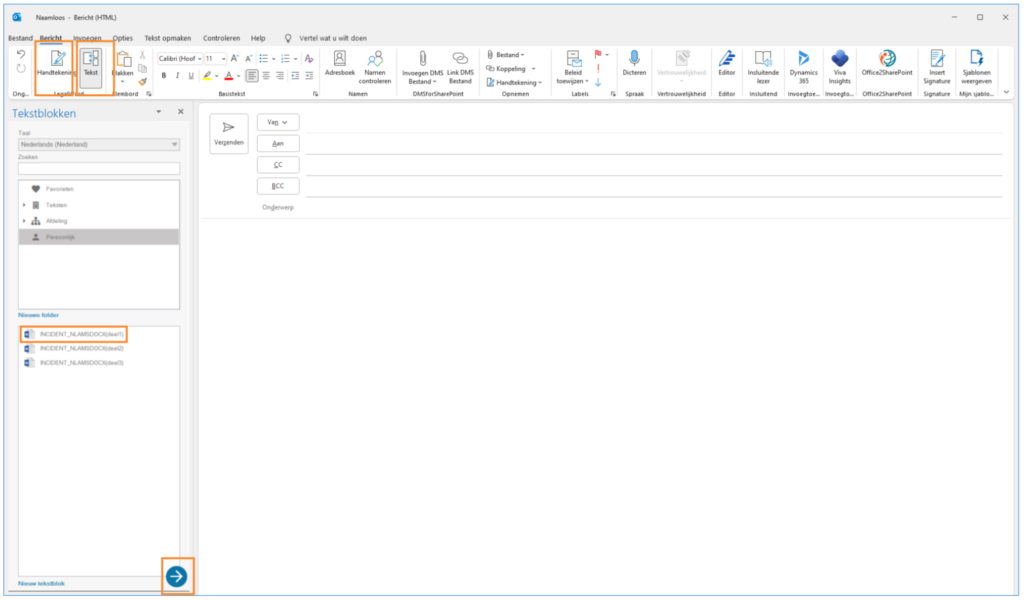
Task: Open the Adresboek address book
Action: point(340,64)
